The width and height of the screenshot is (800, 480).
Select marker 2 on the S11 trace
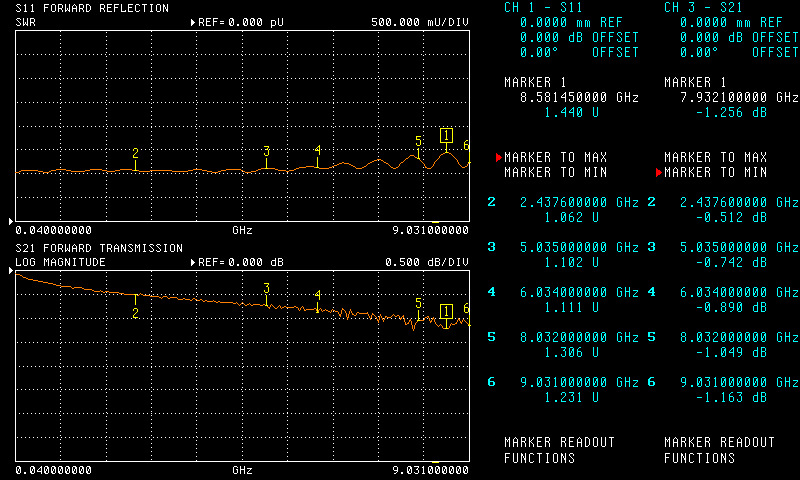pos(135,153)
